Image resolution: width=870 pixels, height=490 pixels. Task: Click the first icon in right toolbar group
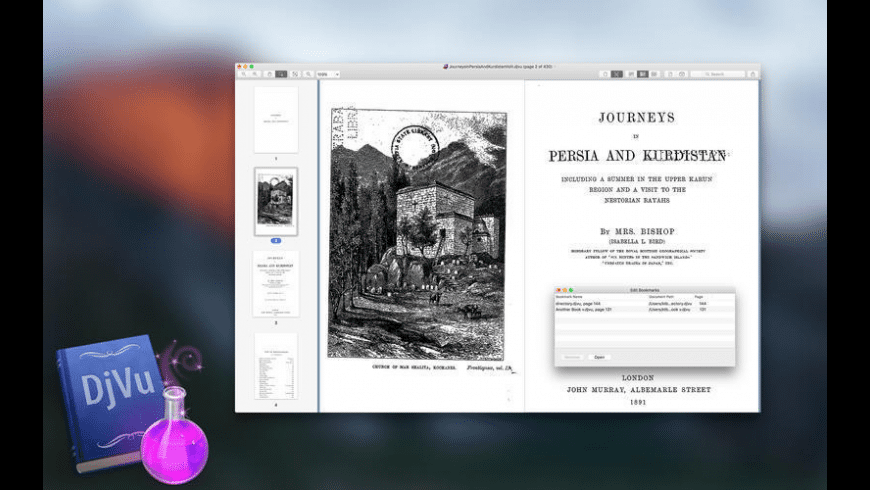(605, 74)
